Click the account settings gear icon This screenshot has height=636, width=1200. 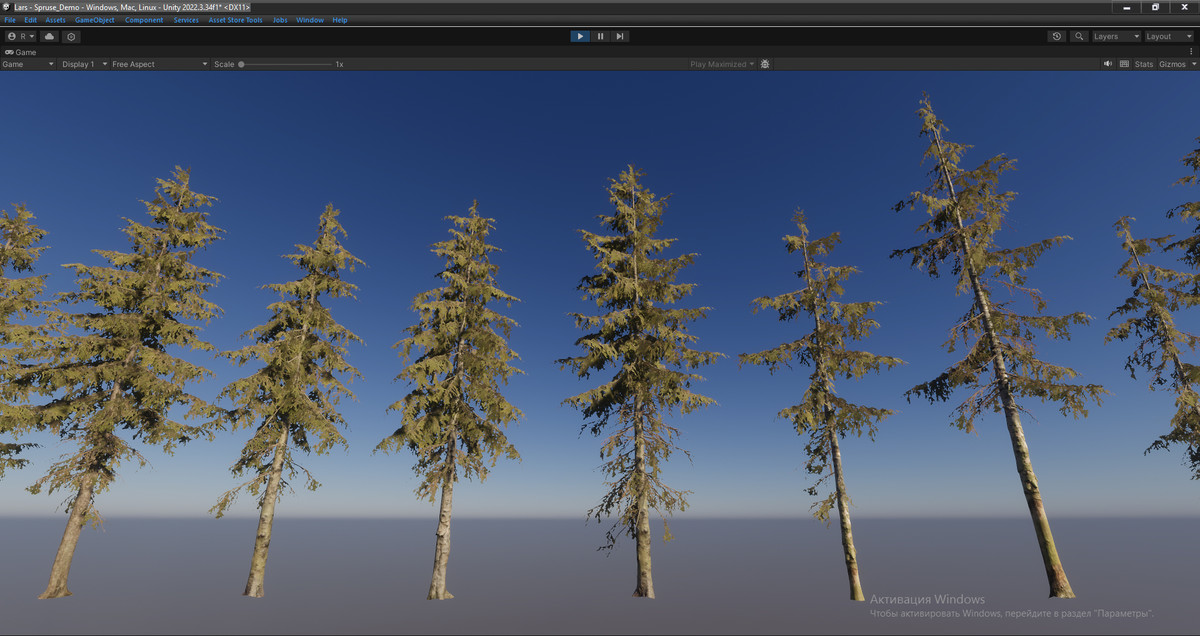pos(70,37)
